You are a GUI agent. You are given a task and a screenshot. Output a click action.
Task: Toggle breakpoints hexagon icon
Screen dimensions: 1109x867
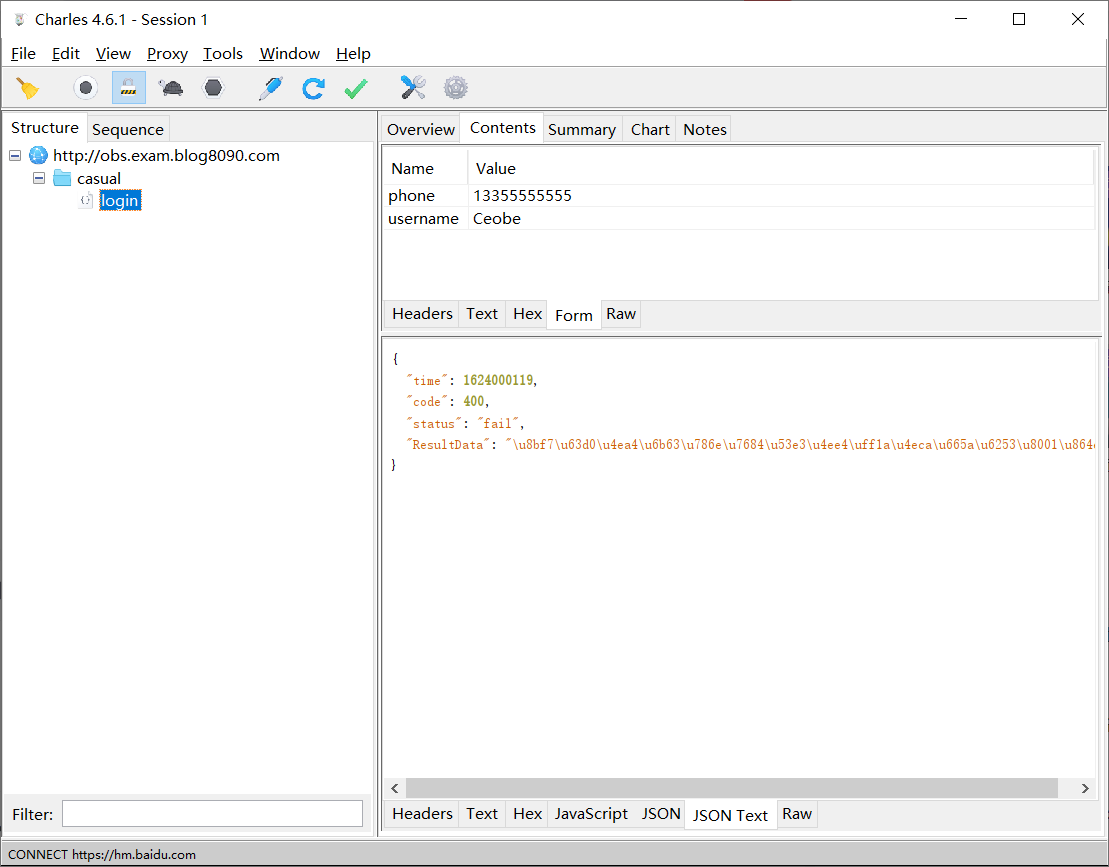(213, 88)
